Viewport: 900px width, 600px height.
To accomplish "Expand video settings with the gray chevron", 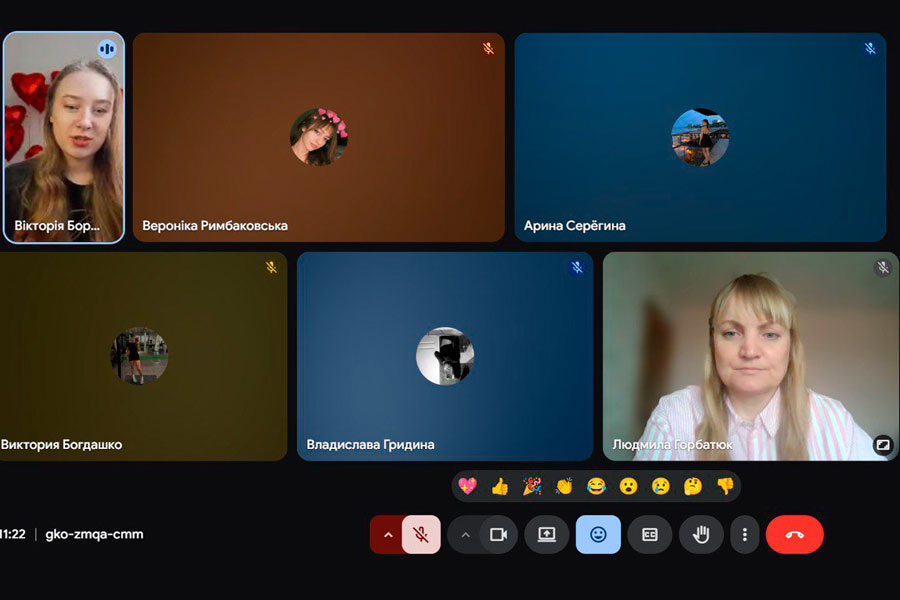I will pyautogui.click(x=465, y=535).
